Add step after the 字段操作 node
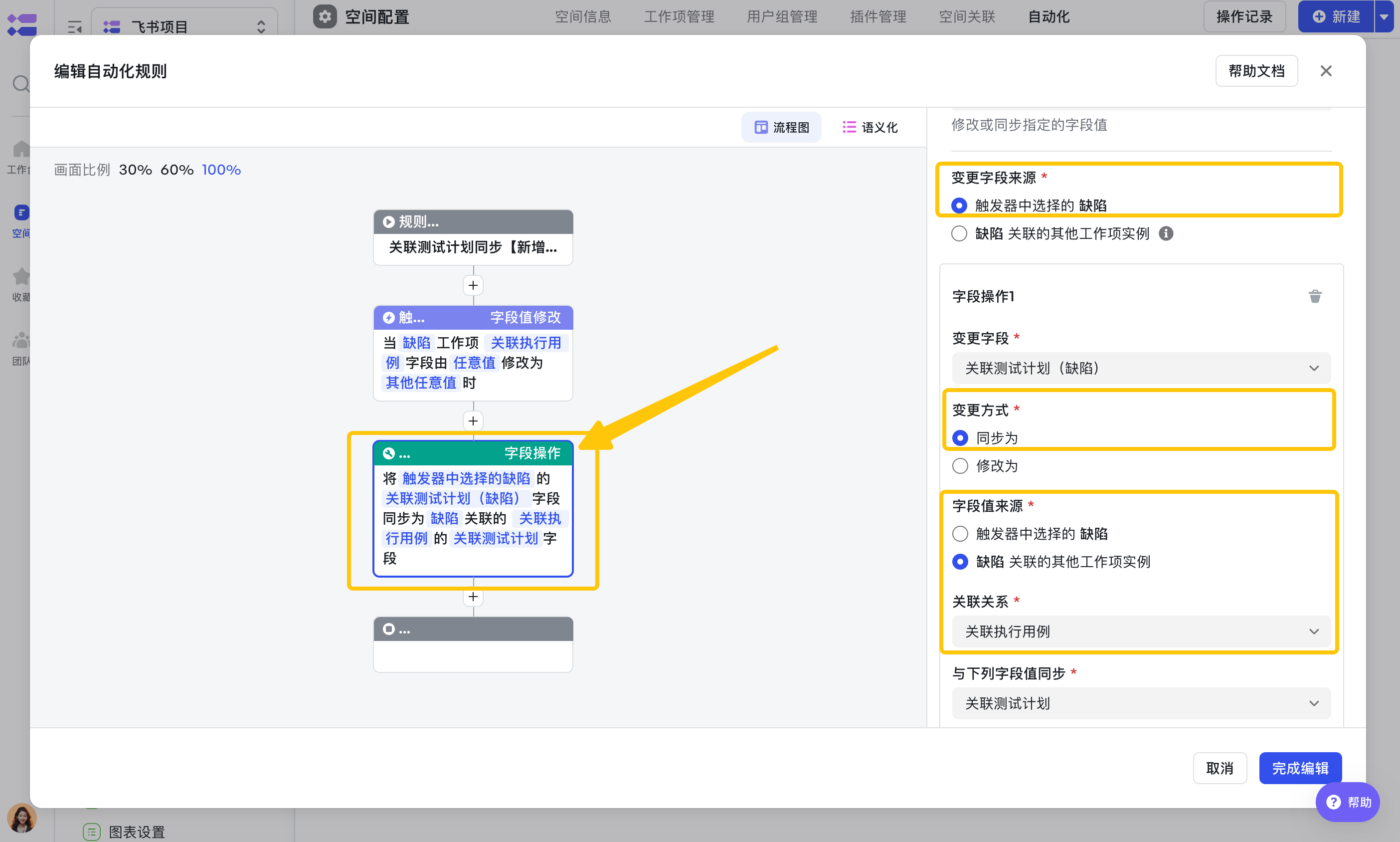Viewport: 1400px width, 842px height. tap(473, 597)
